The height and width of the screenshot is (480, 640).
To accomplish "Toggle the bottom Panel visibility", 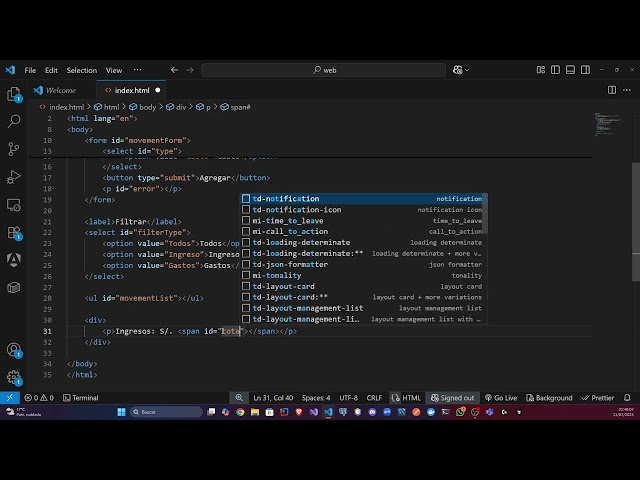I will click(x=570, y=70).
